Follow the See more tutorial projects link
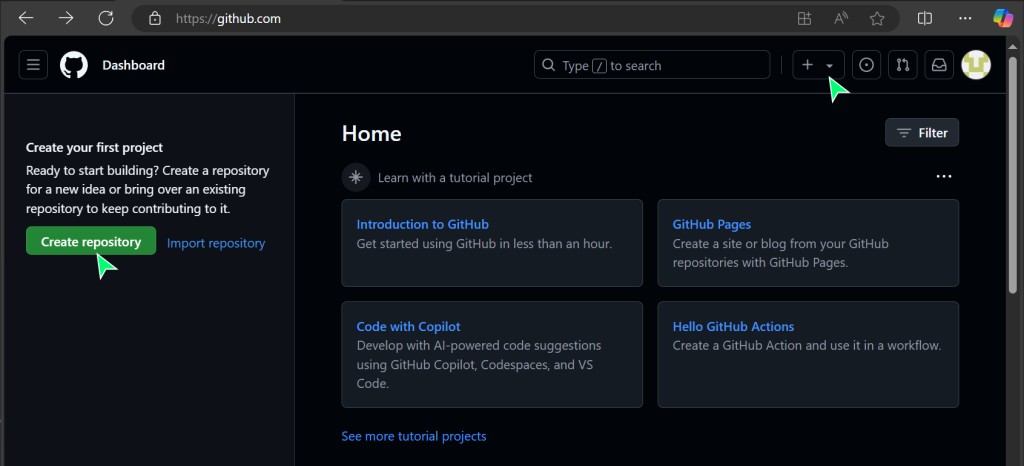Image resolution: width=1024 pixels, height=466 pixels. pos(414,436)
